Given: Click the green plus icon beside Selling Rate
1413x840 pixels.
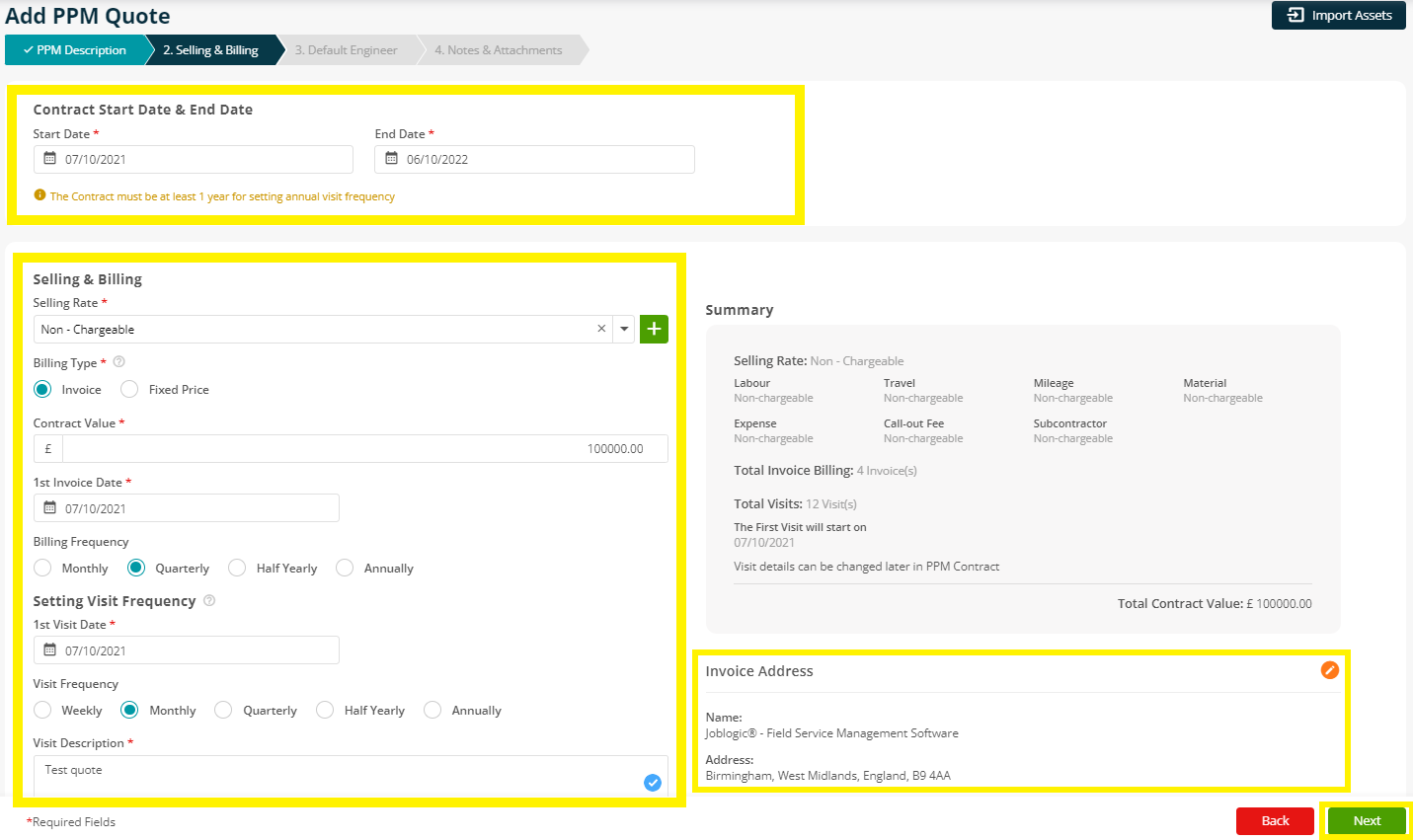Looking at the screenshot, I should tap(654, 329).
